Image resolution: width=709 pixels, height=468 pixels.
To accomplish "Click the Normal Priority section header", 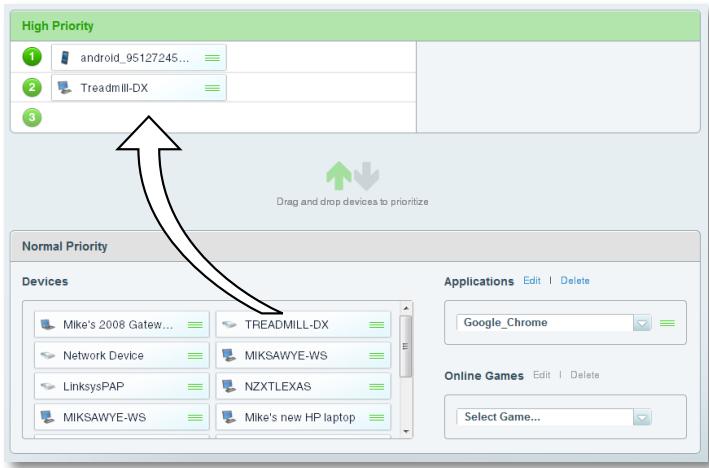I will pos(355,246).
